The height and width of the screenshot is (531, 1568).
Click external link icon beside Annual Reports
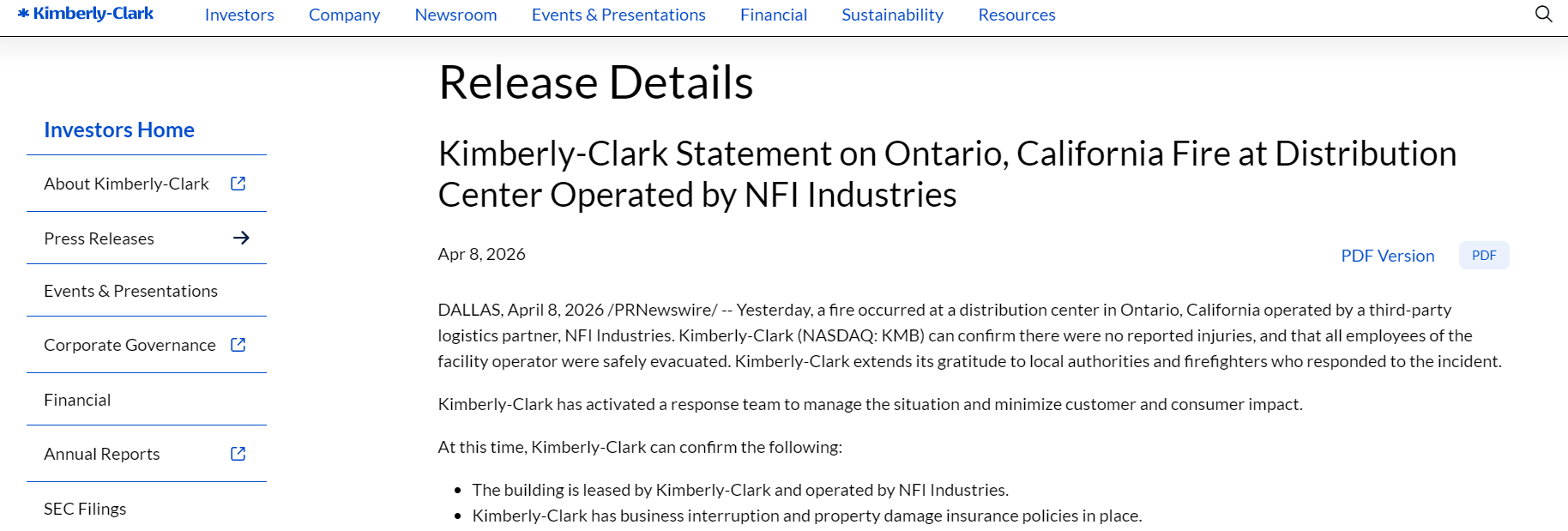(238, 454)
